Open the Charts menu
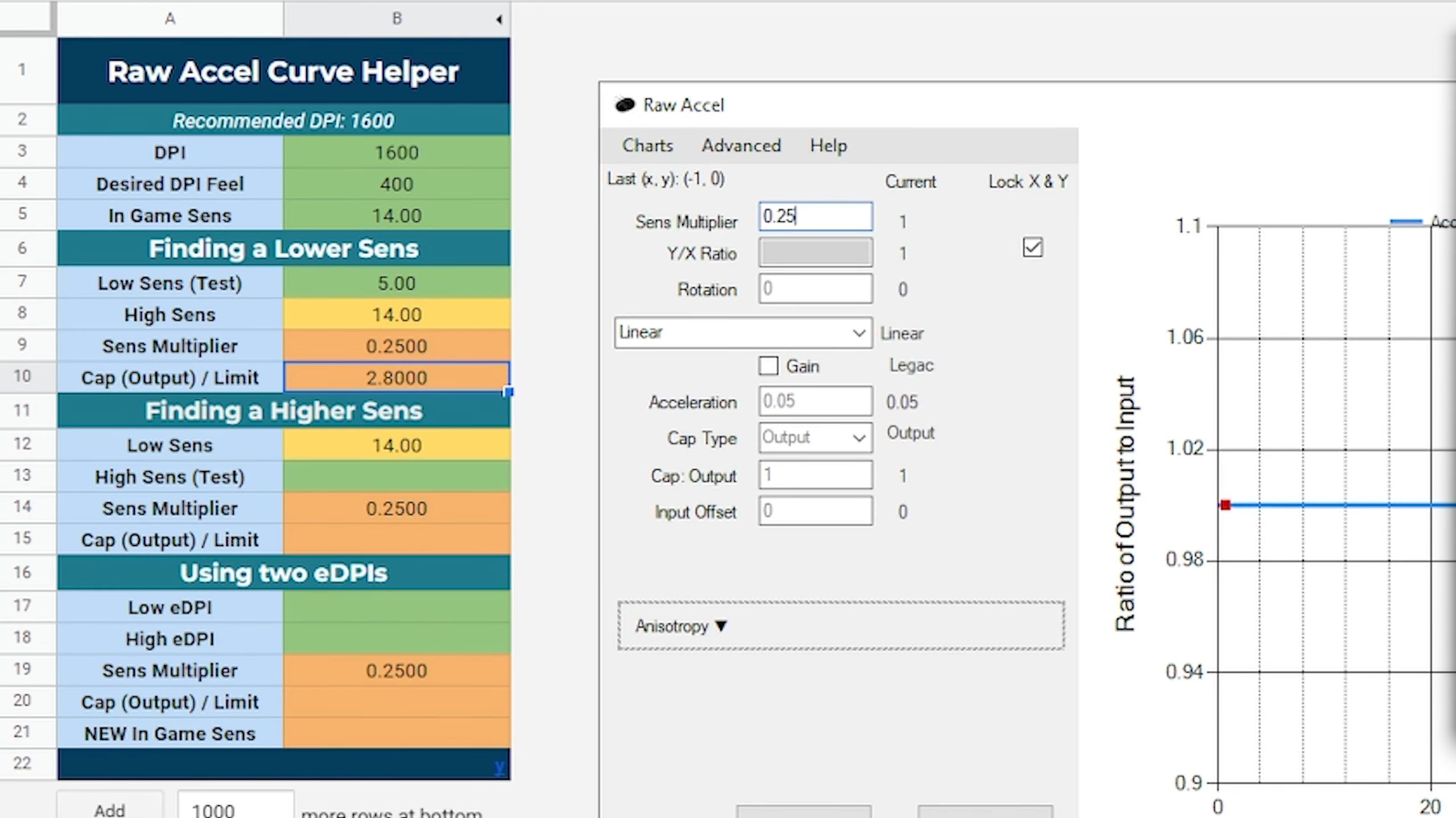 point(647,146)
